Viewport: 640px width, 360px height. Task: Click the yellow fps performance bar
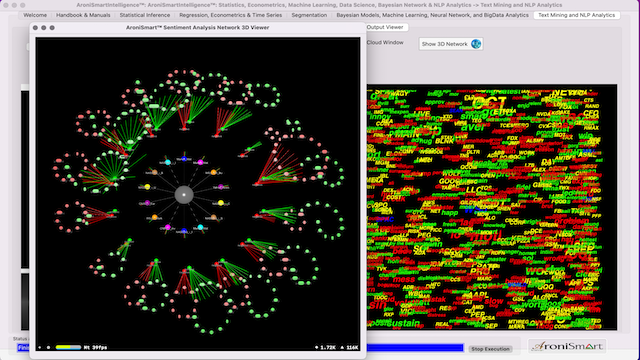coord(69,347)
